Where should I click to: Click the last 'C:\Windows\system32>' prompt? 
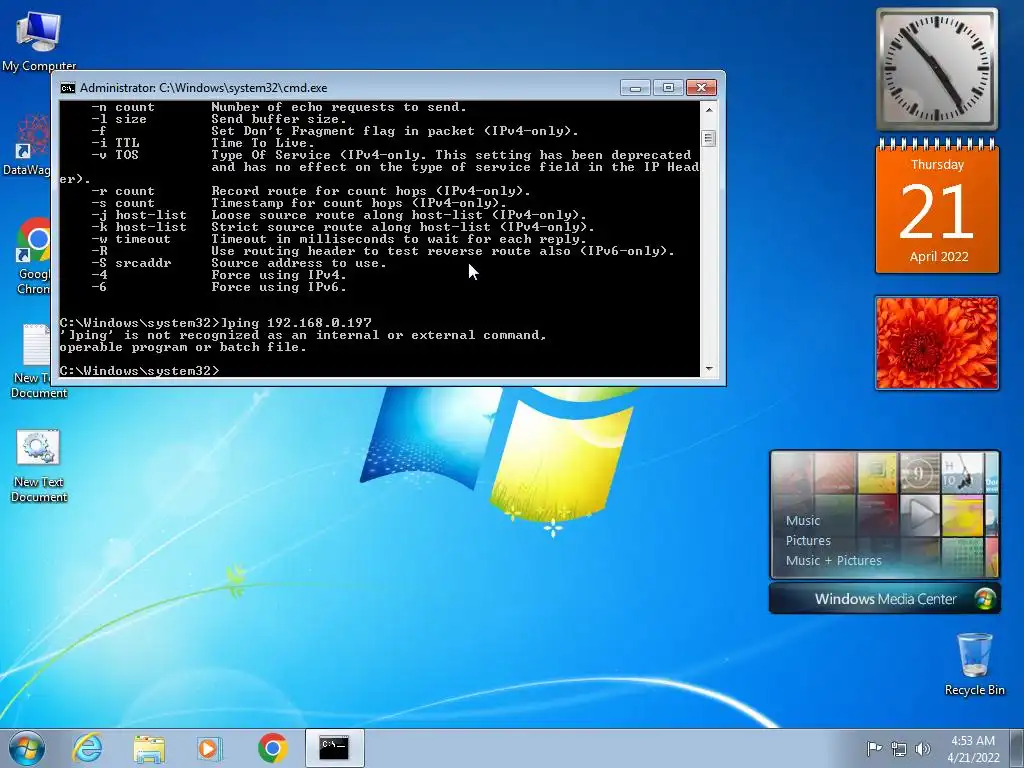pos(140,371)
